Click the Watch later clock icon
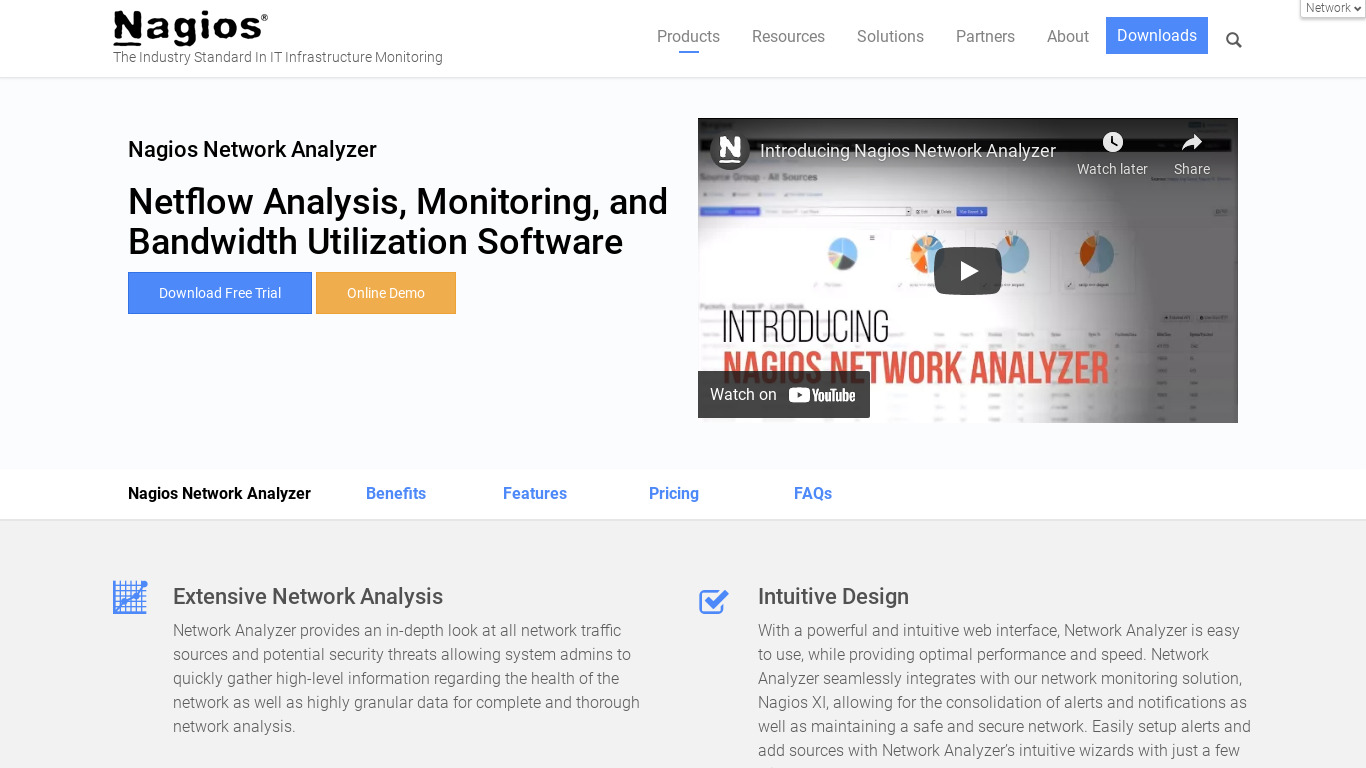The image size is (1366, 768). [1112, 142]
